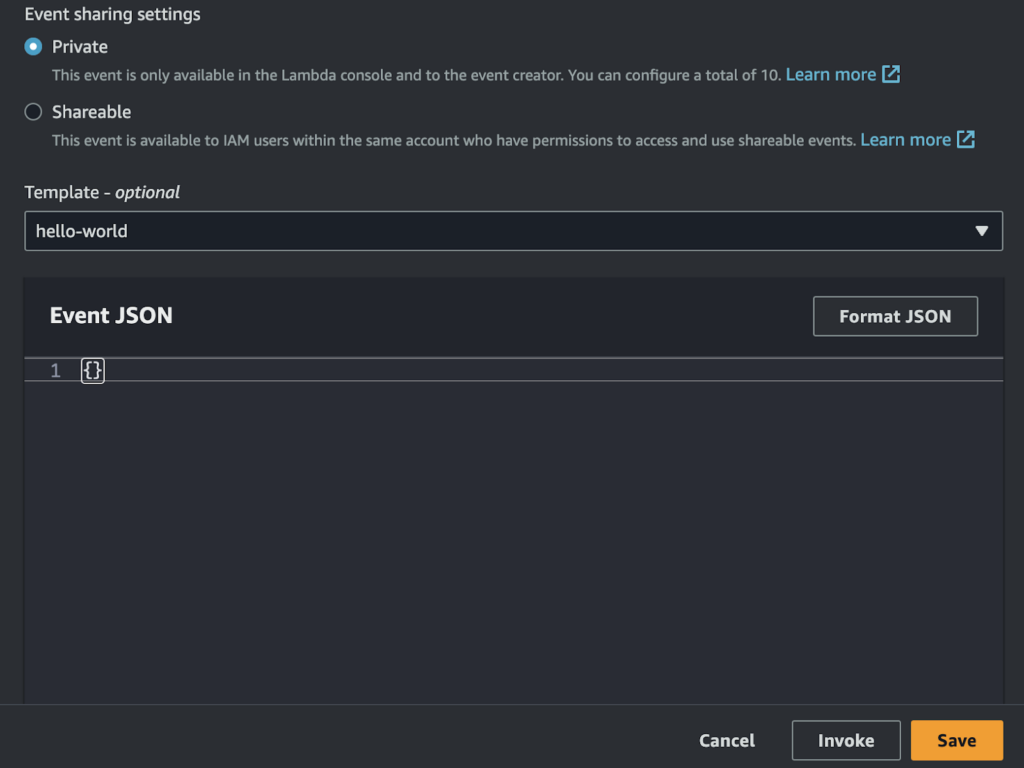
Task: Open Learn more link for Private events
Action: coord(830,75)
